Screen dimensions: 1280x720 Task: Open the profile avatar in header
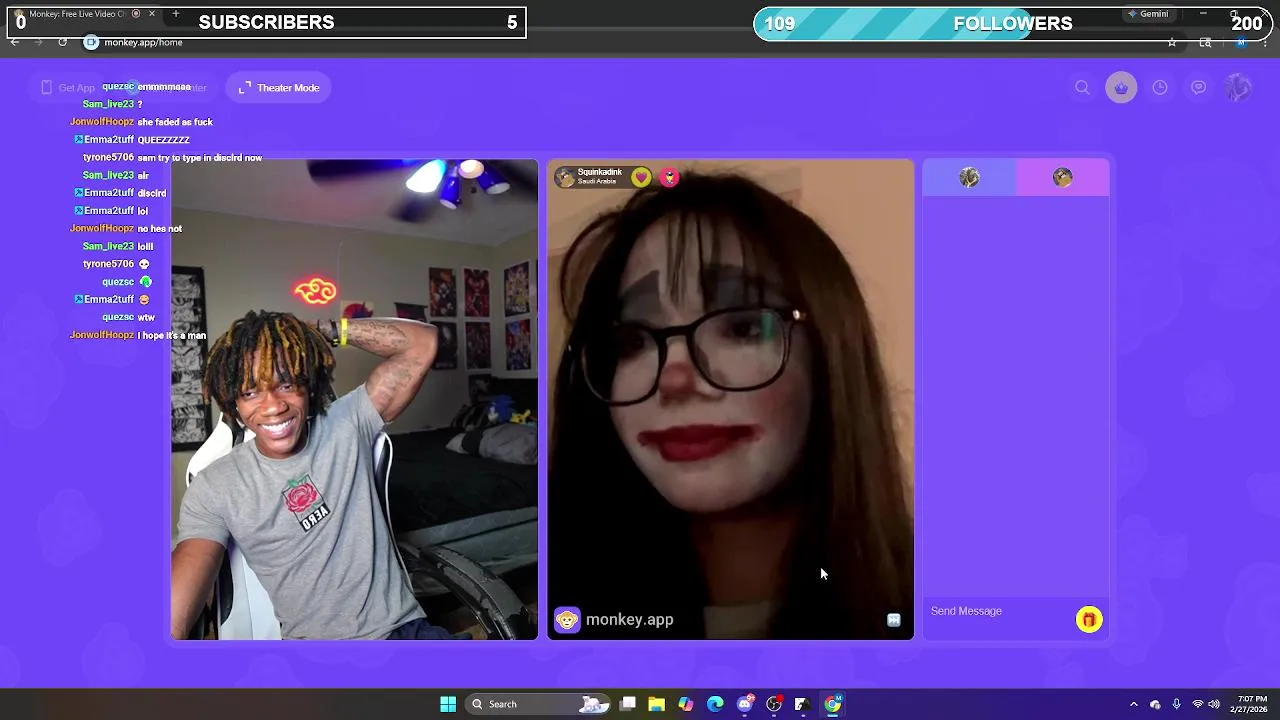(x=1238, y=88)
